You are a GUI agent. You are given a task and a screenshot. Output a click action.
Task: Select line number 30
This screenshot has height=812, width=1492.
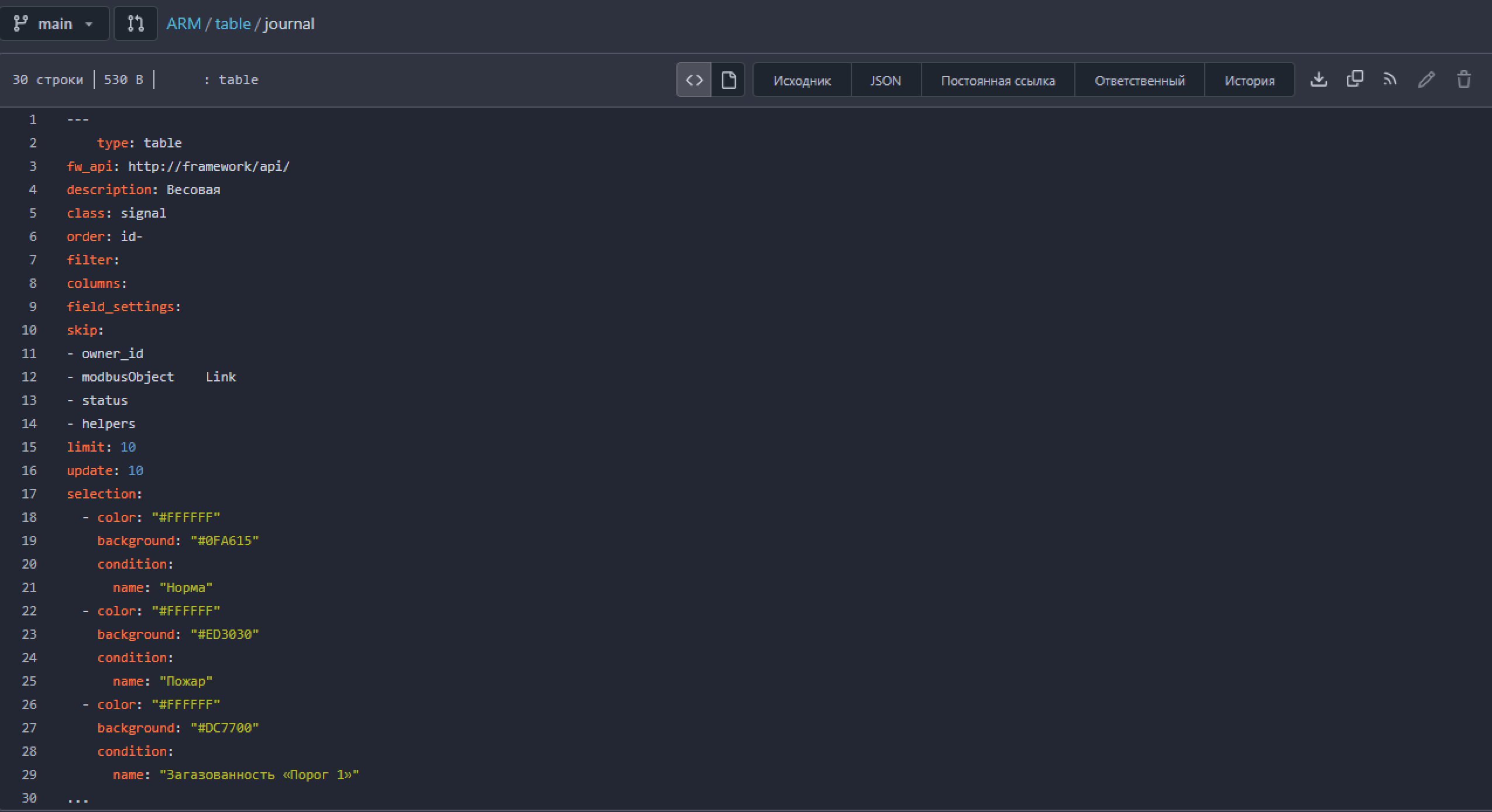pyautogui.click(x=29, y=798)
